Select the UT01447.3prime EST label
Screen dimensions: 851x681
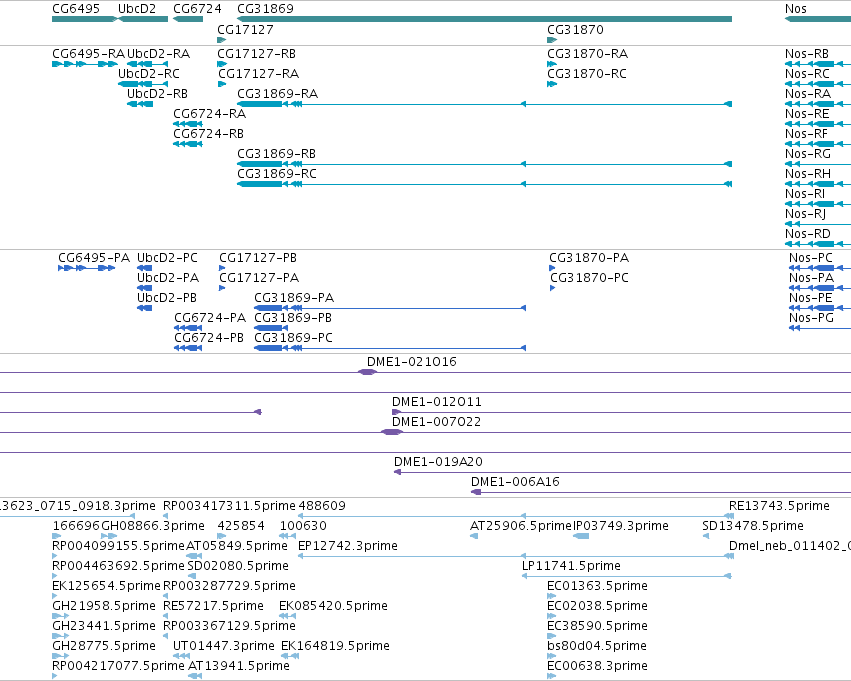coord(224,646)
